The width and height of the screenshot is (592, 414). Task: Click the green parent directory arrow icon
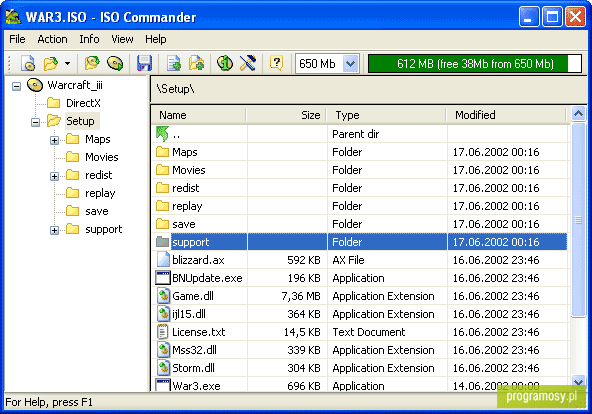(162, 134)
